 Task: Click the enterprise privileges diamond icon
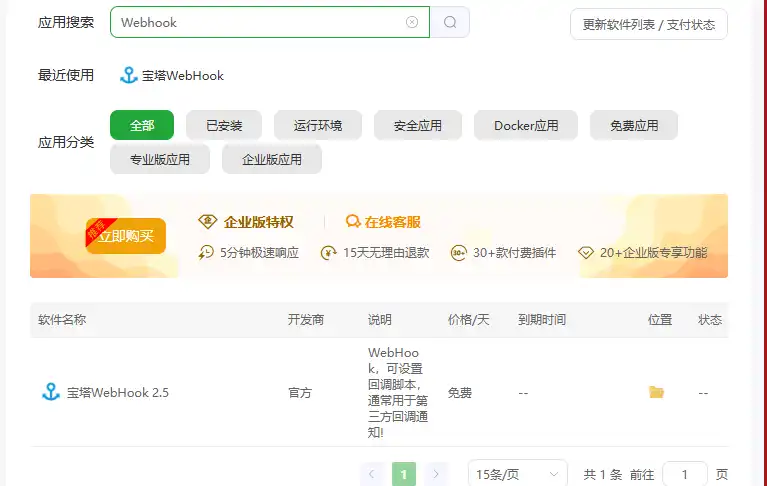coord(208,222)
